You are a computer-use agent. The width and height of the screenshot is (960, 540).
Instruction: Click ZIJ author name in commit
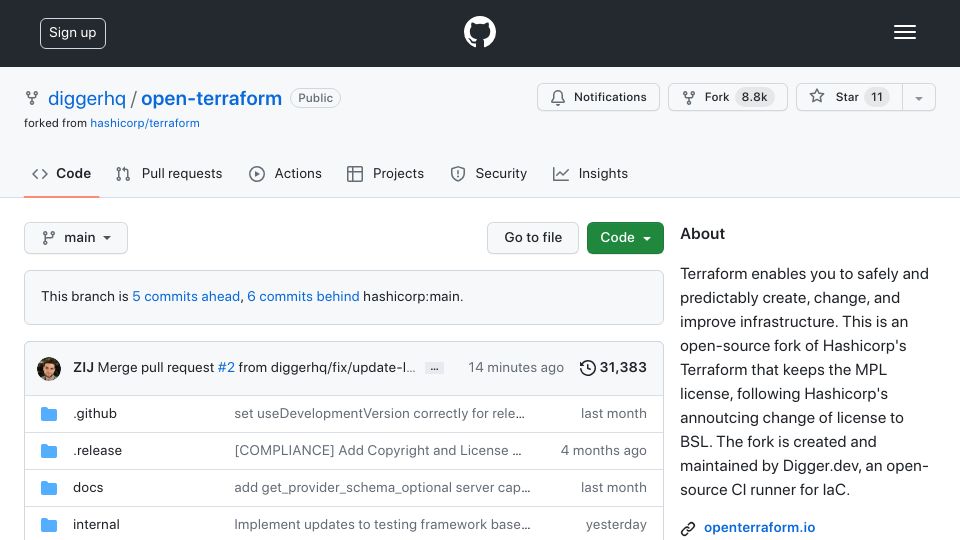coord(83,367)
